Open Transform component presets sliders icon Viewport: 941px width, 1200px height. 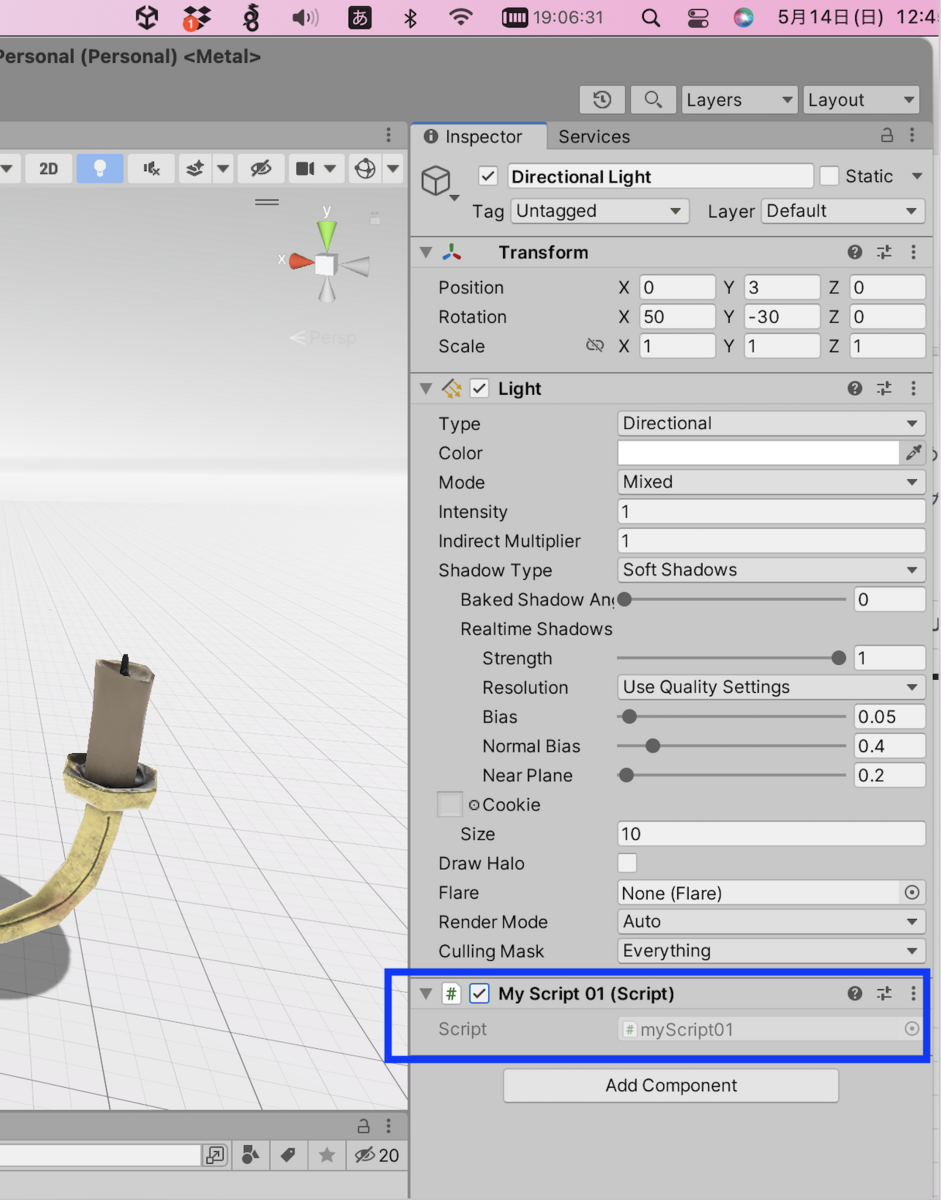coord(884,252)
